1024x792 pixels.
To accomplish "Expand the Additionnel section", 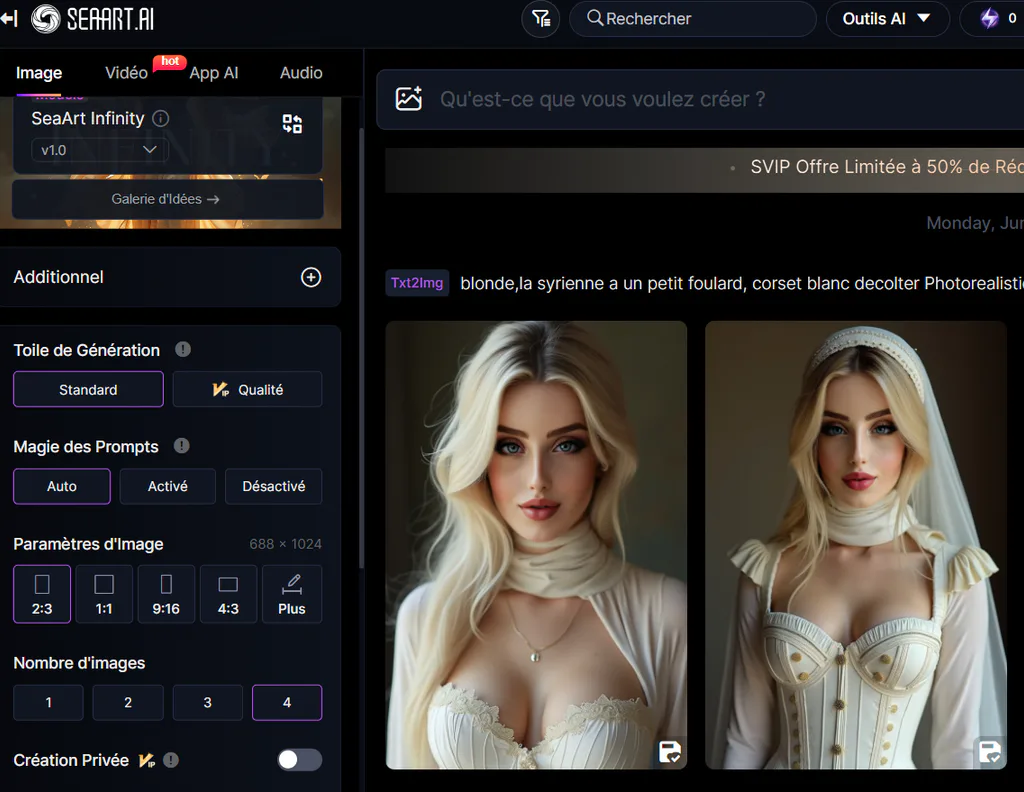I will [170, 277].
